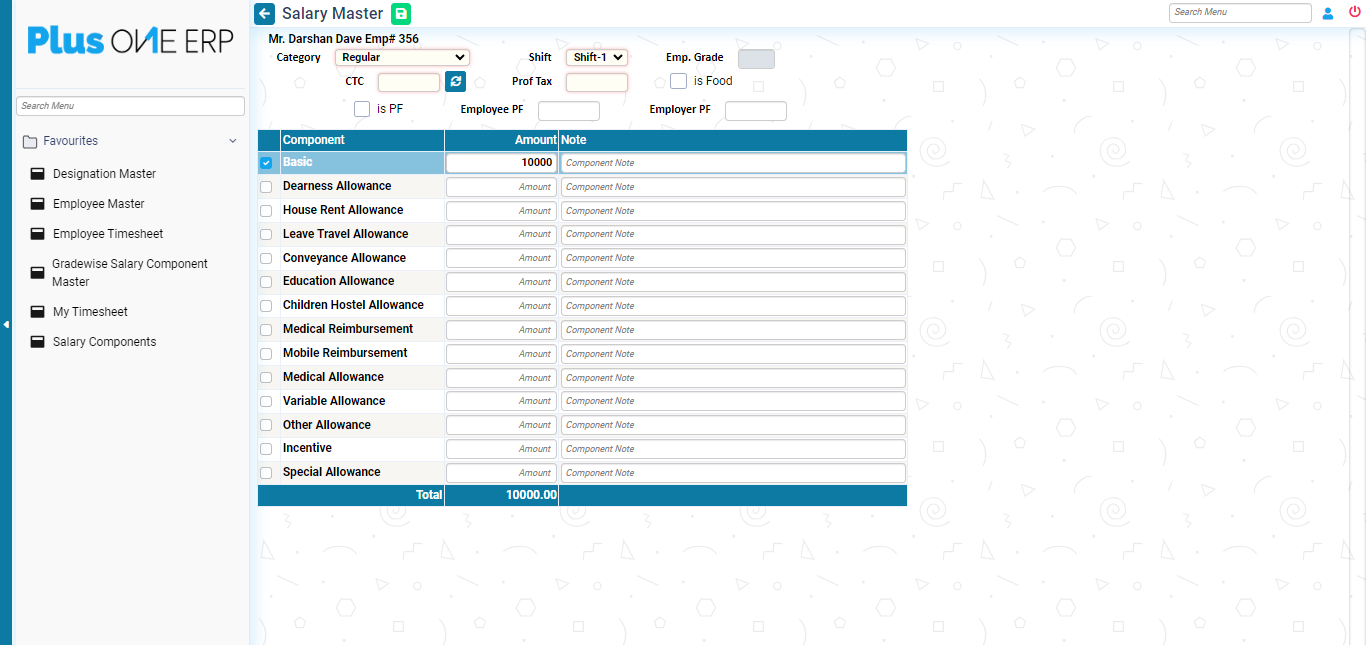Viewport: 1366px width, 645px height.
Task: Open Employee Timesheet link
Action: pyautogui.click(x=107, y=234)
